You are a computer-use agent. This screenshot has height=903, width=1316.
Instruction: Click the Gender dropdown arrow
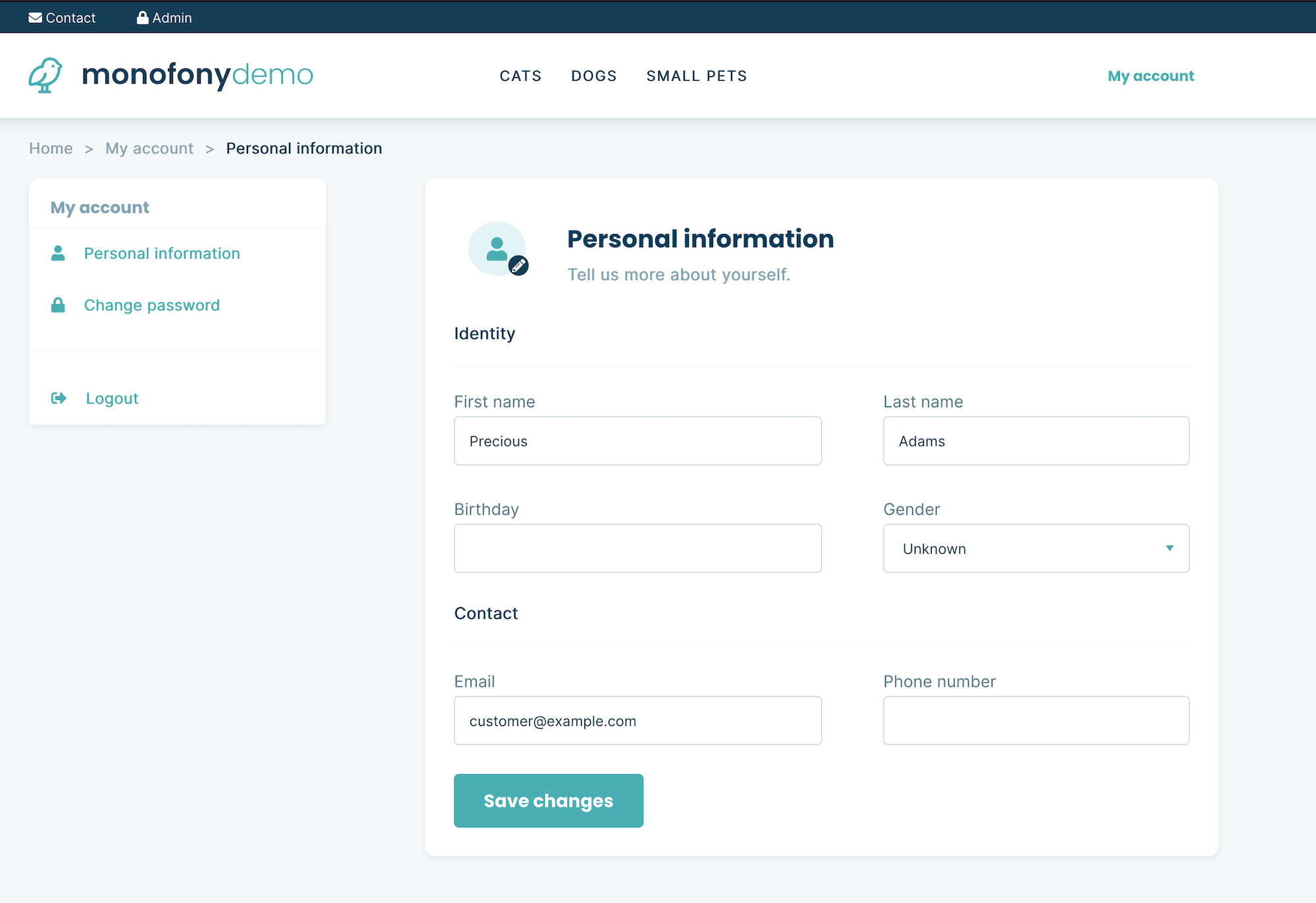(1169, 549)
